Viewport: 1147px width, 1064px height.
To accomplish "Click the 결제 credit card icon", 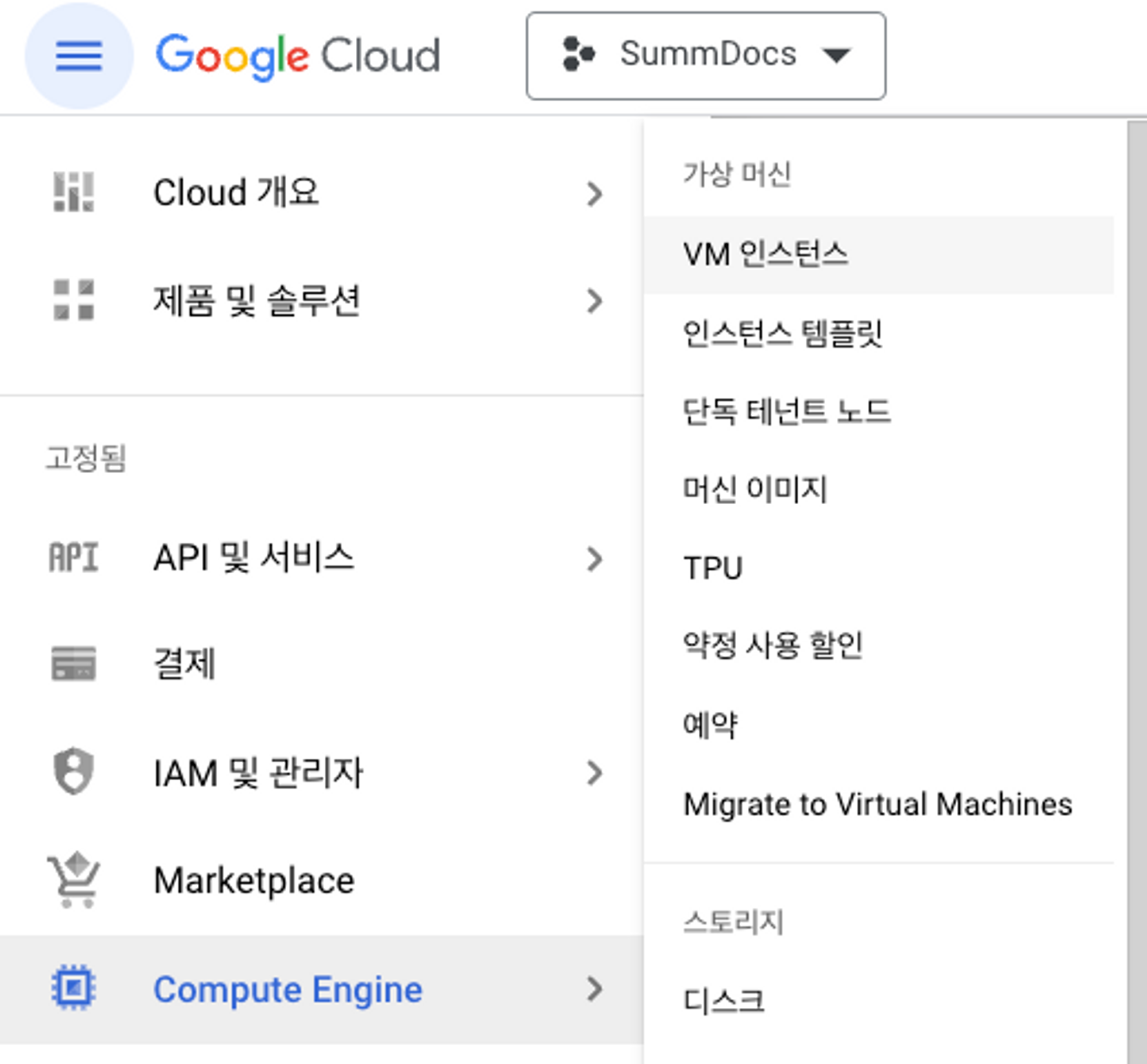I will pyautogui.click(x=73, y=663).
